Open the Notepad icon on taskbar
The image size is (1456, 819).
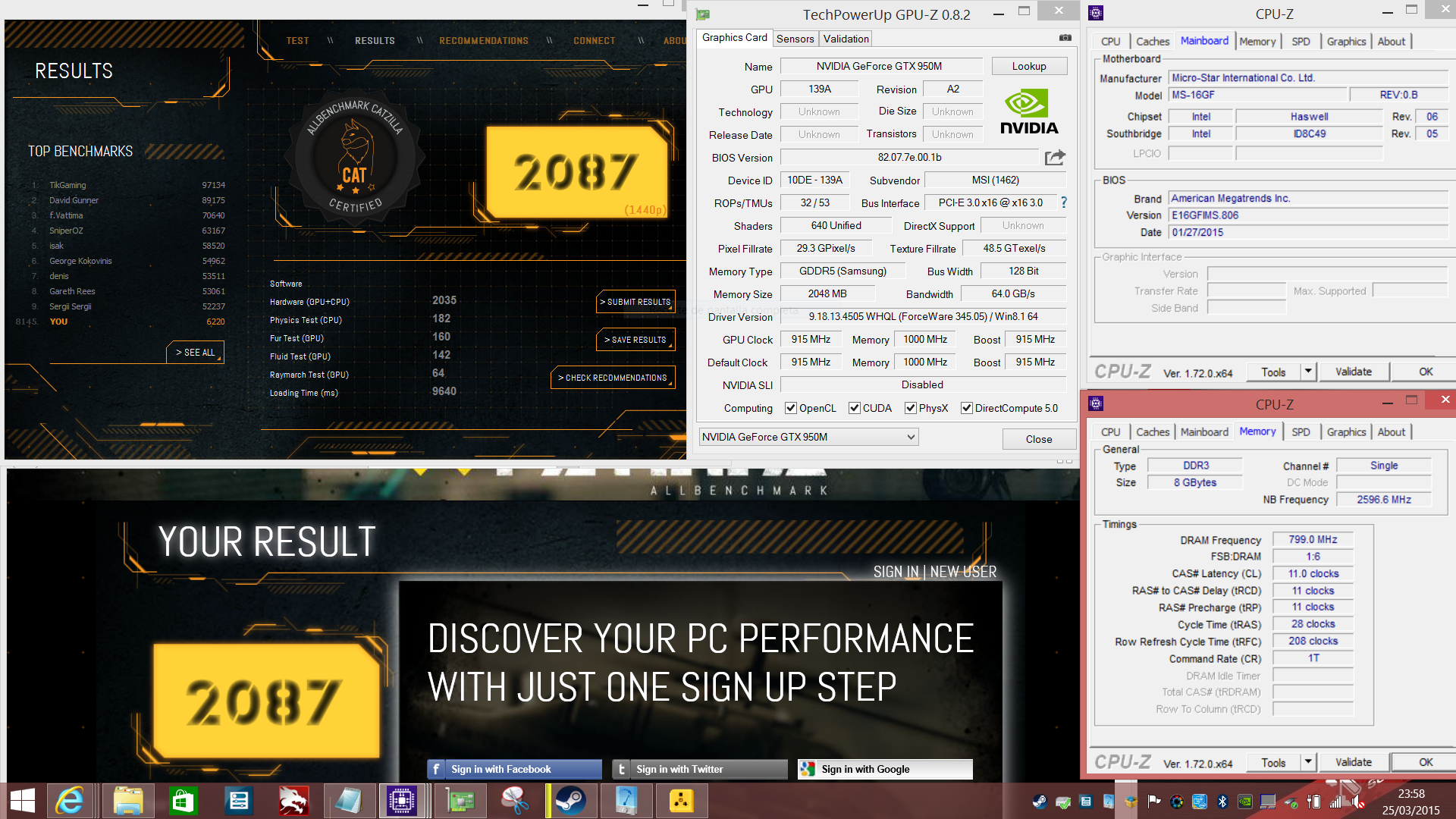point(349,801)
